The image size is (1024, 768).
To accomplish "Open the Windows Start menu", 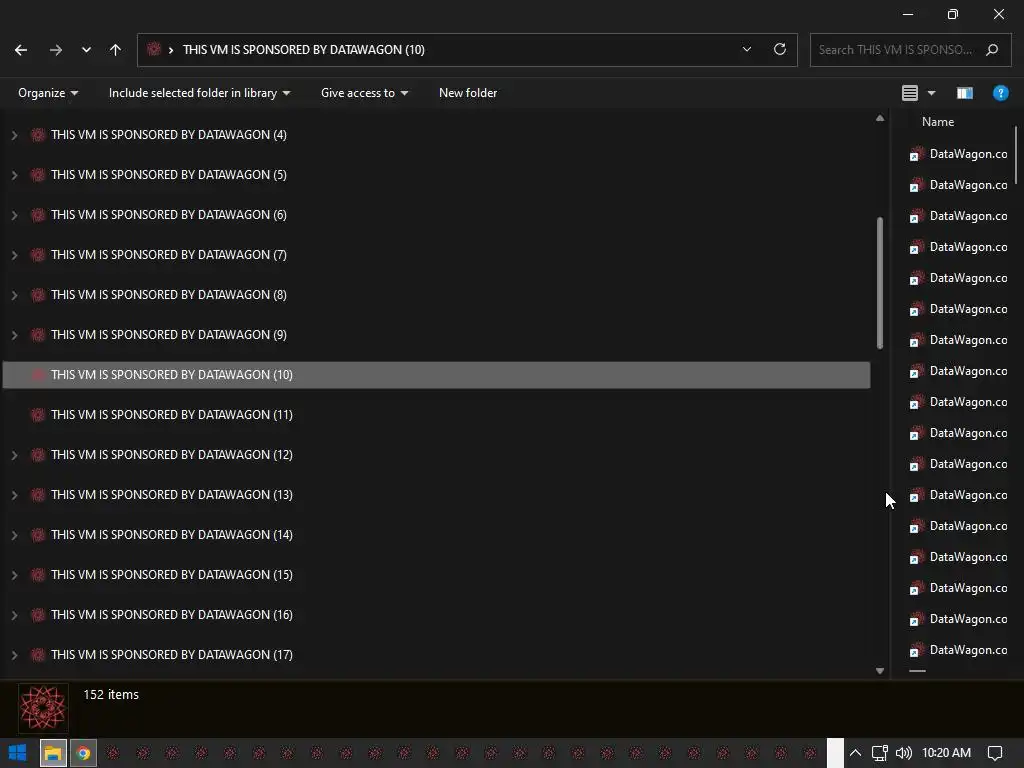I will pos(18,752).
